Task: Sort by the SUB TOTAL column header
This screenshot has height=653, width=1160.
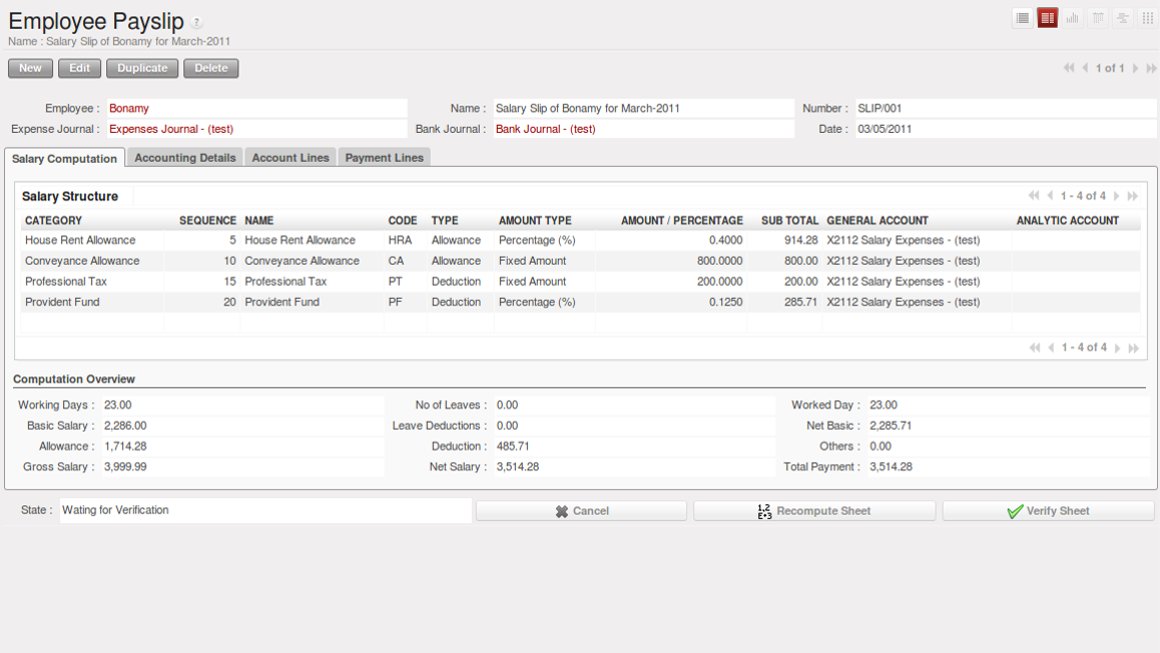Action: point(789,220)
